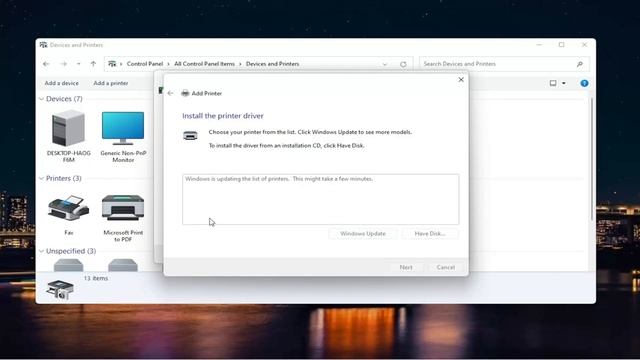Click All Control Panel Items breadcrumb

204,64
